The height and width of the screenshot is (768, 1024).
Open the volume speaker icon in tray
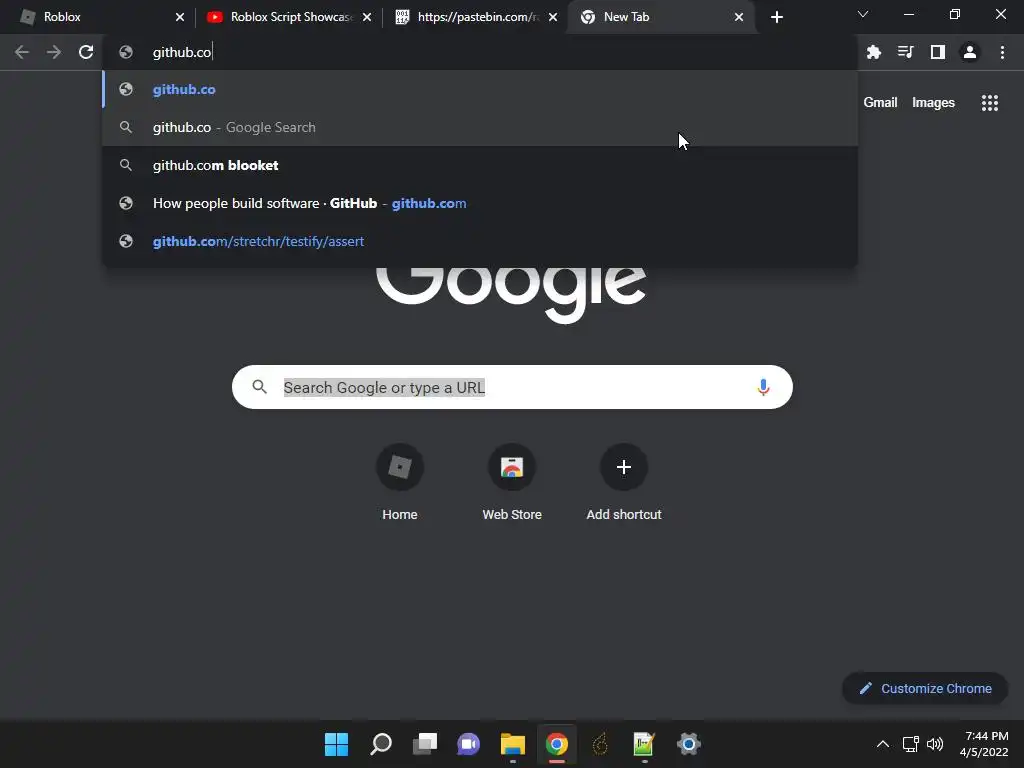click(935, 744)
